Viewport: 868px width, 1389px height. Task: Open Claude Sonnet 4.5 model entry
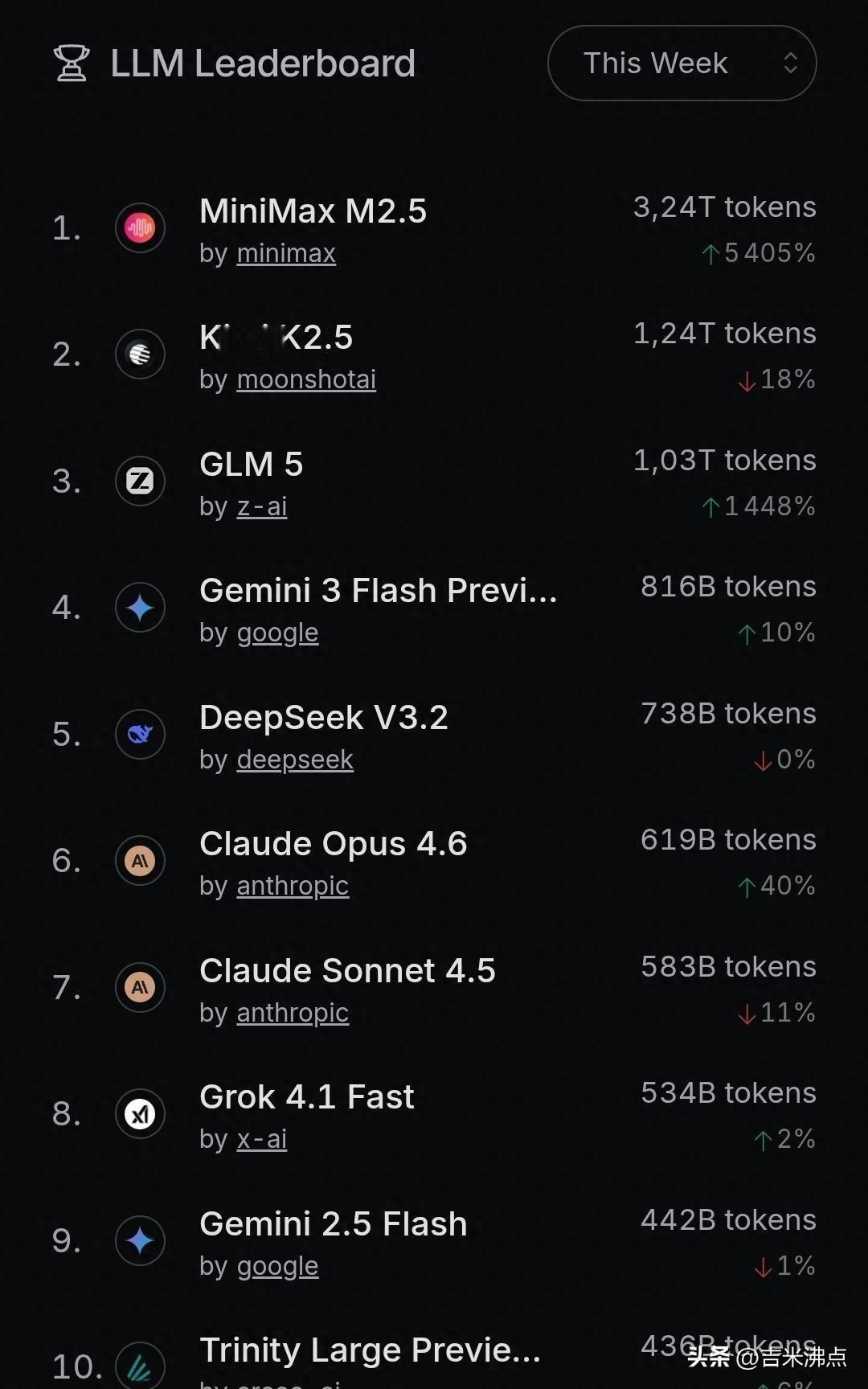(x=347, y=971)
